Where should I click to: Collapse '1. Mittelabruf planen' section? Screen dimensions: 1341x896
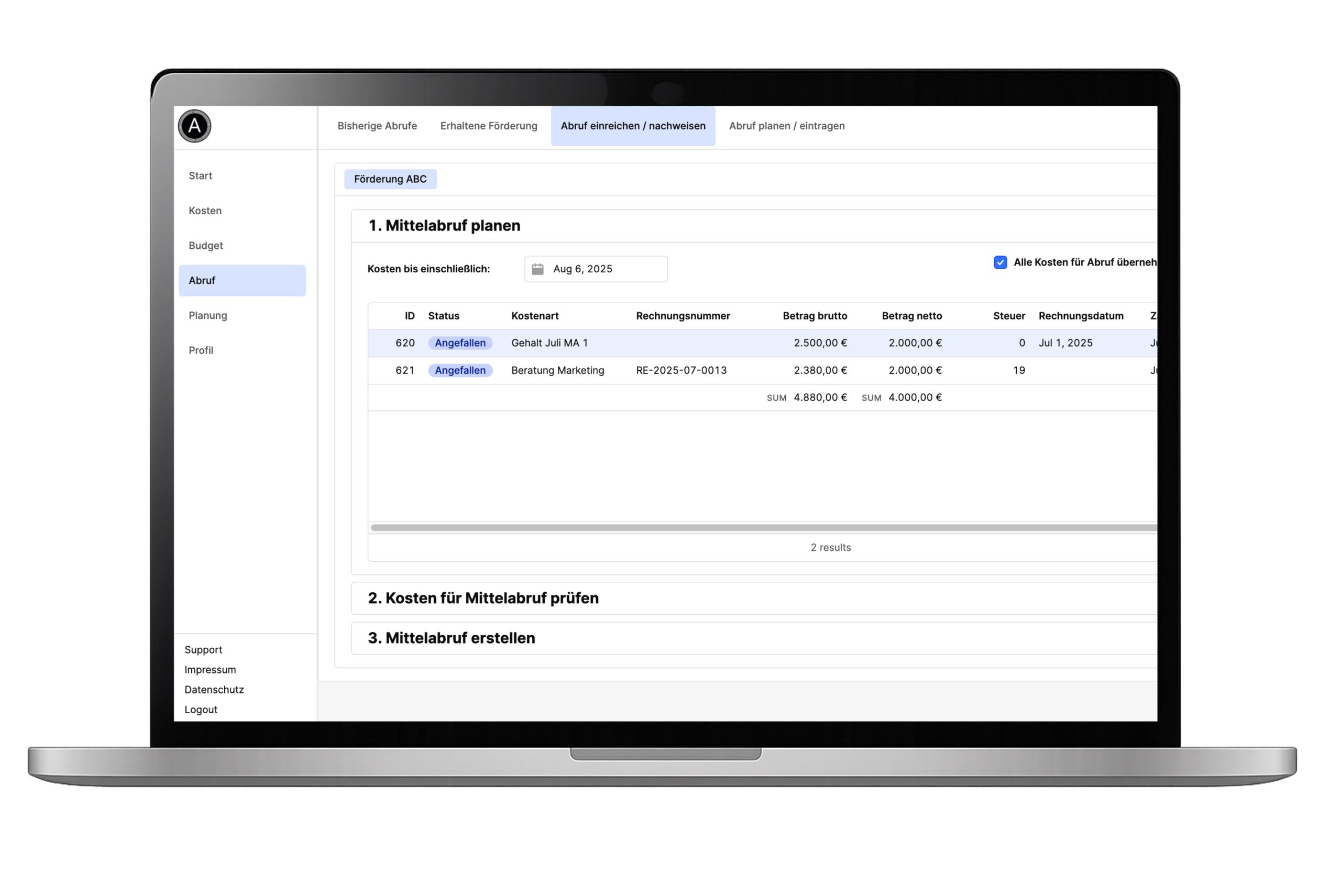(x=444, y=226)
